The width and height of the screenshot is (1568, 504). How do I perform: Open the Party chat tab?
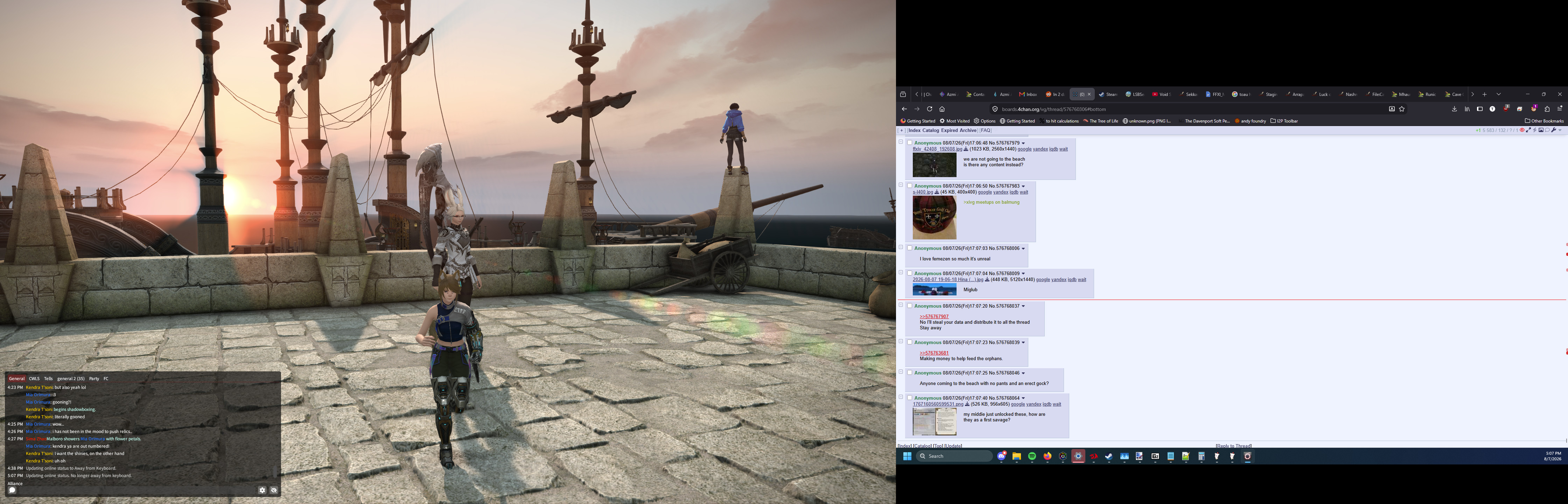point(94,379)
